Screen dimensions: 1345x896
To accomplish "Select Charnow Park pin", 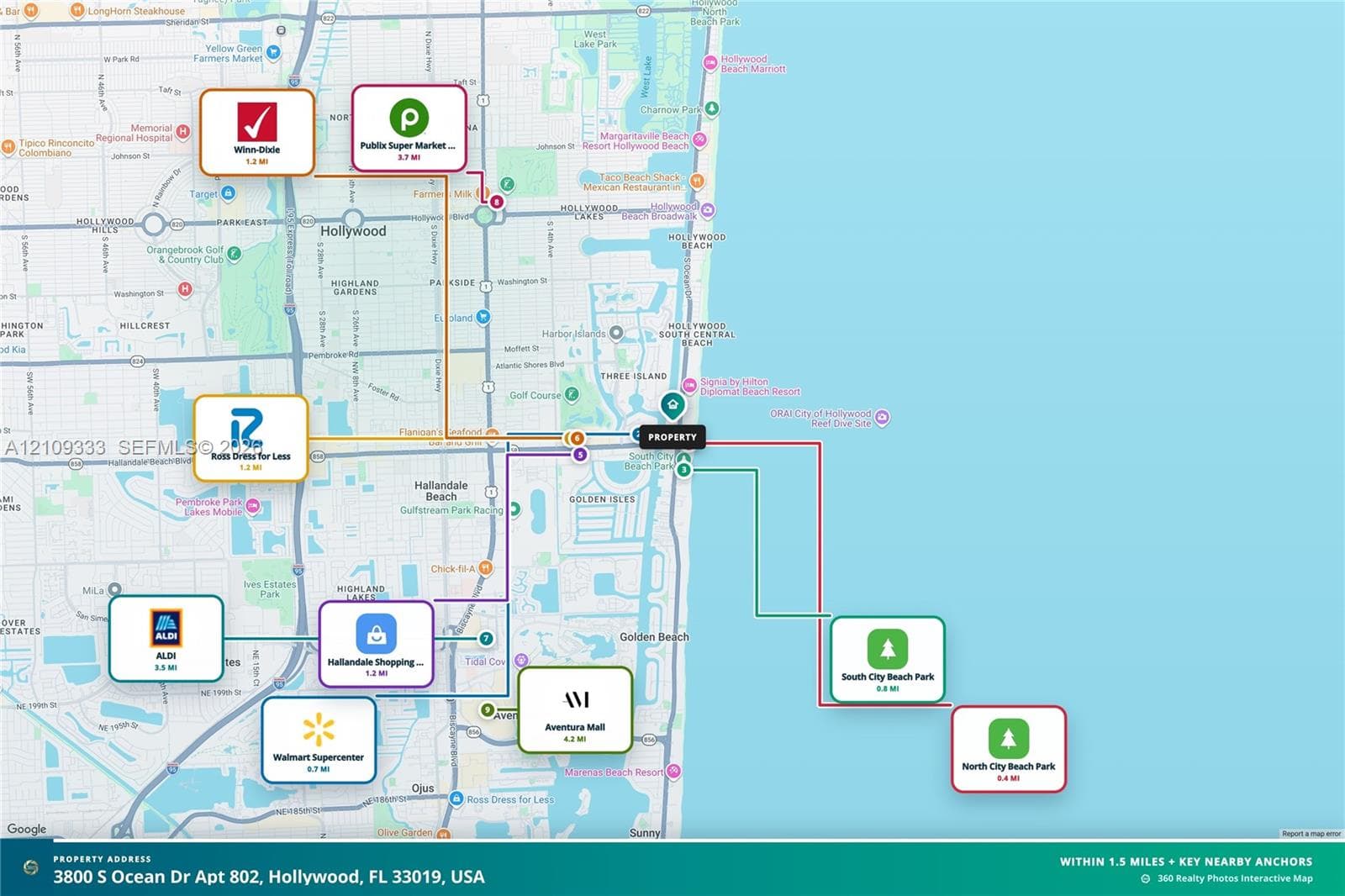I will (x=712, y=108).
